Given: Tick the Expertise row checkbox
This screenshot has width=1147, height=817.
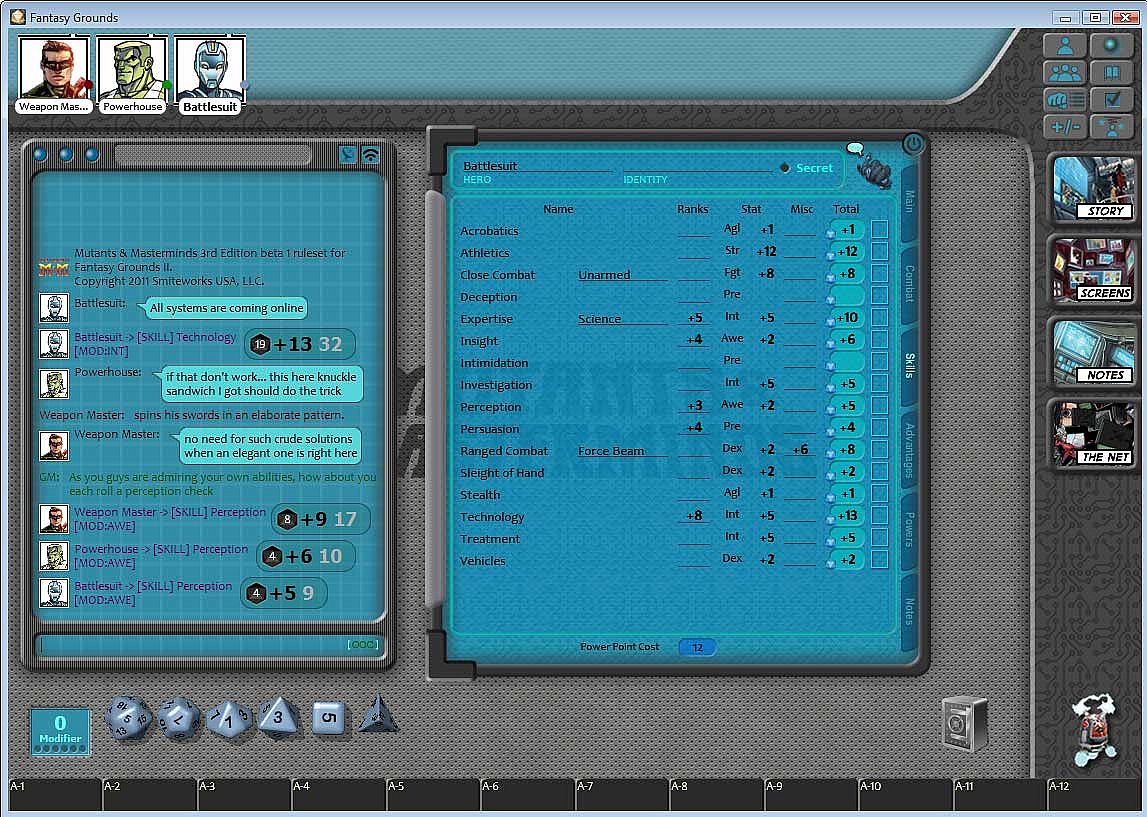Looking at the screenshot, I should pos(880,317).
